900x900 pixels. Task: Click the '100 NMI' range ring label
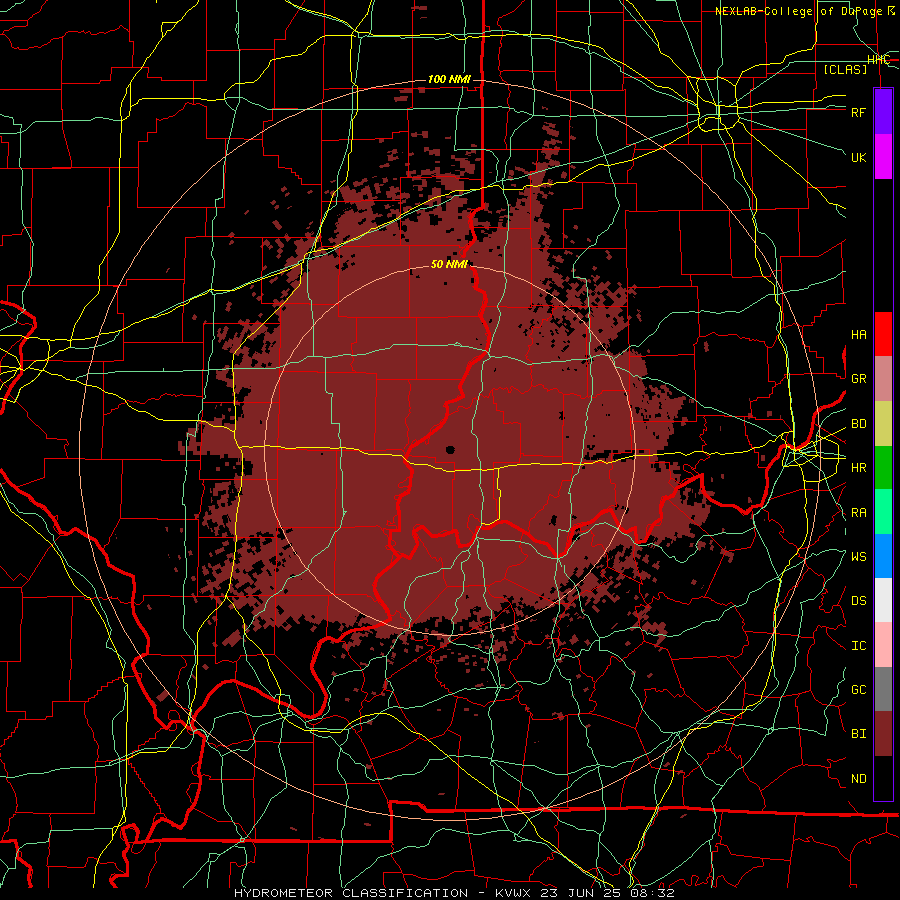(449, 79)
